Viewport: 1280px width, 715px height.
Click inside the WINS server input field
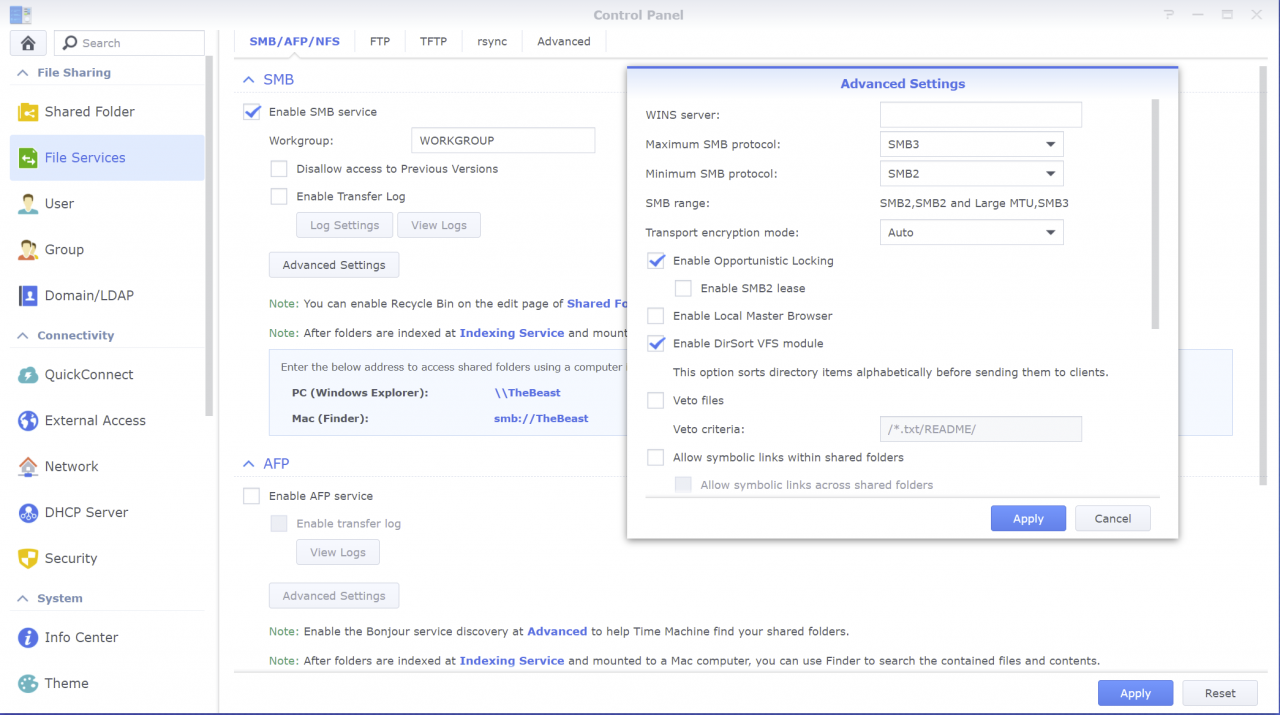pyautogui.click(x=980, y=114)
